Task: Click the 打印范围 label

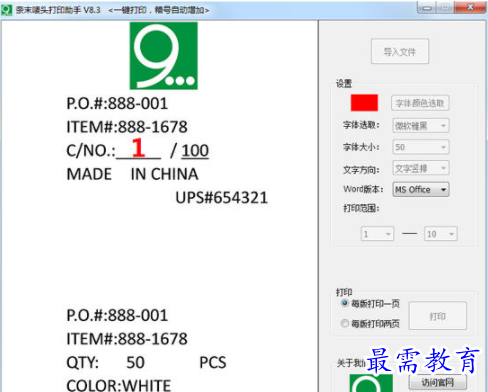Action: coord(361,208)
